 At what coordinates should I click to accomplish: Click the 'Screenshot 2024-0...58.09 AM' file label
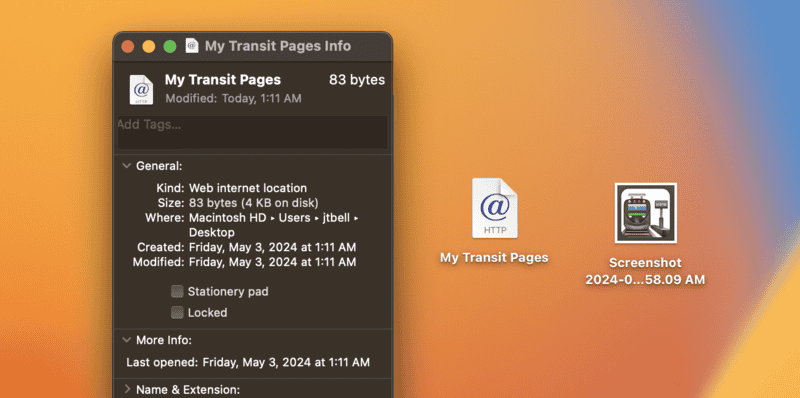(645, 271)
